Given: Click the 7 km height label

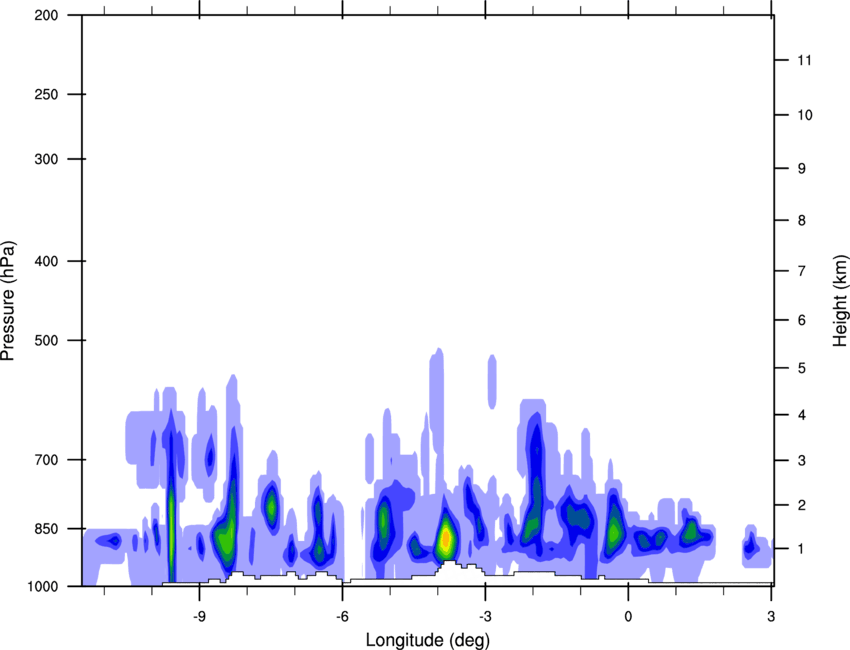Looking at the screenshot, I should point(802,271).
